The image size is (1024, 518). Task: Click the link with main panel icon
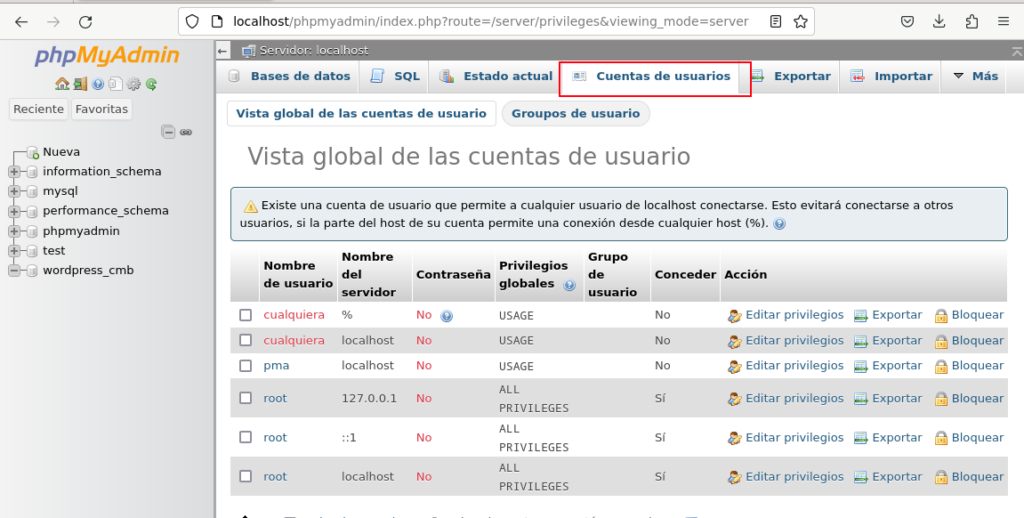[x=186, y=132]
